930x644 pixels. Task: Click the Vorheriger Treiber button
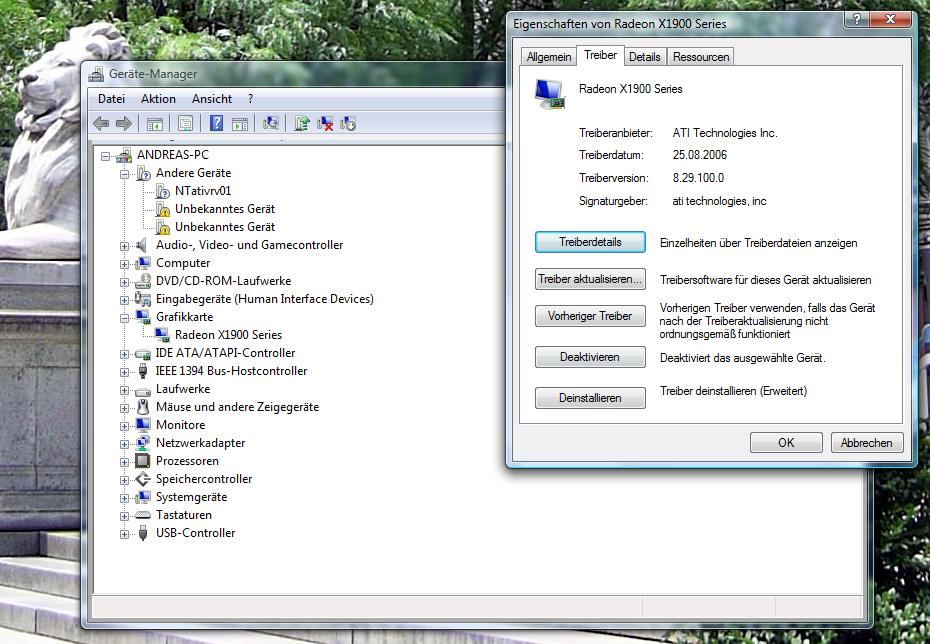coord(590,316)
